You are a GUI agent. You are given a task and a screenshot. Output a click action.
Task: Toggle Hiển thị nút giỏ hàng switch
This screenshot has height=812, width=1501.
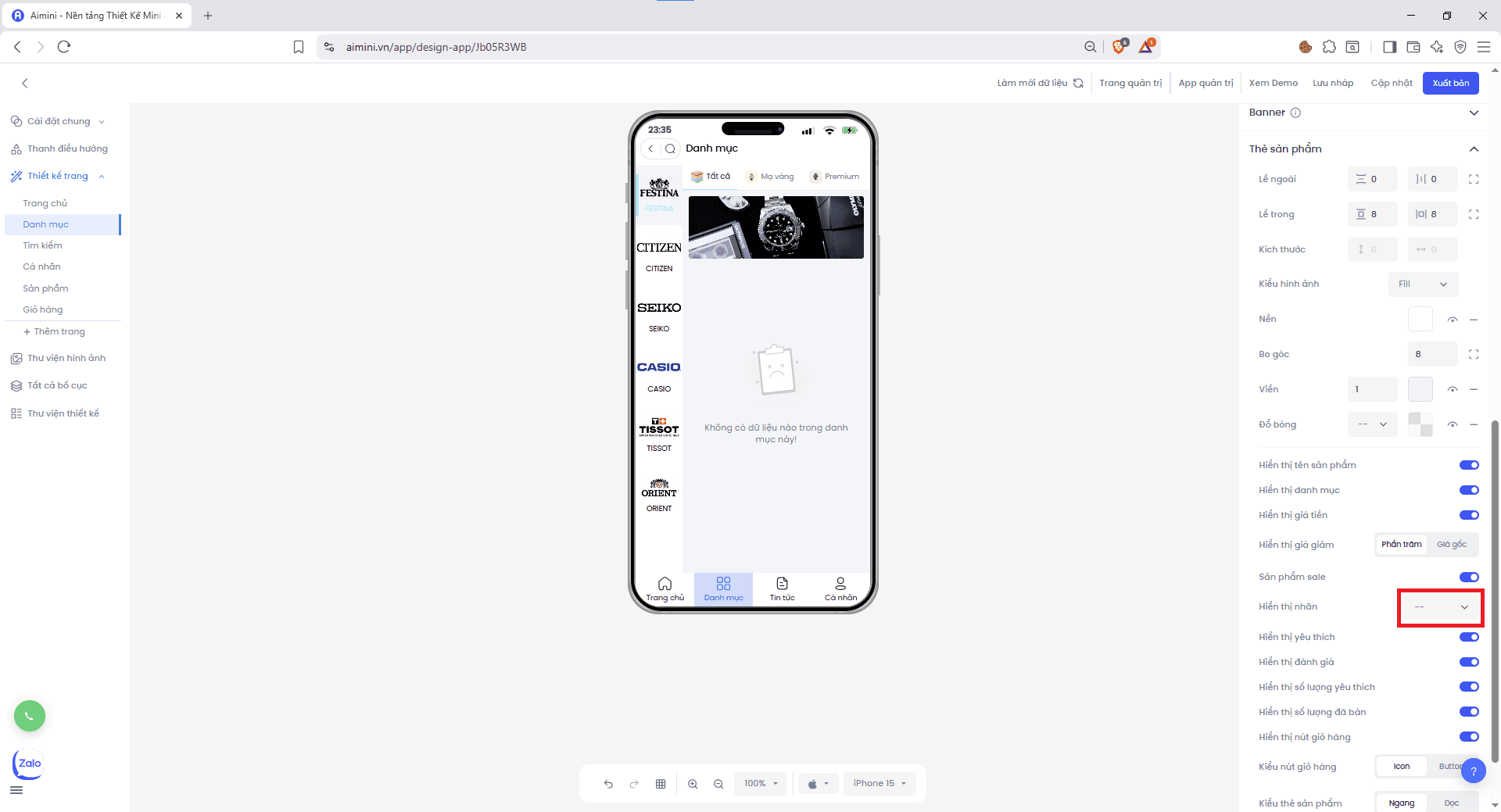click(1468, 737)
